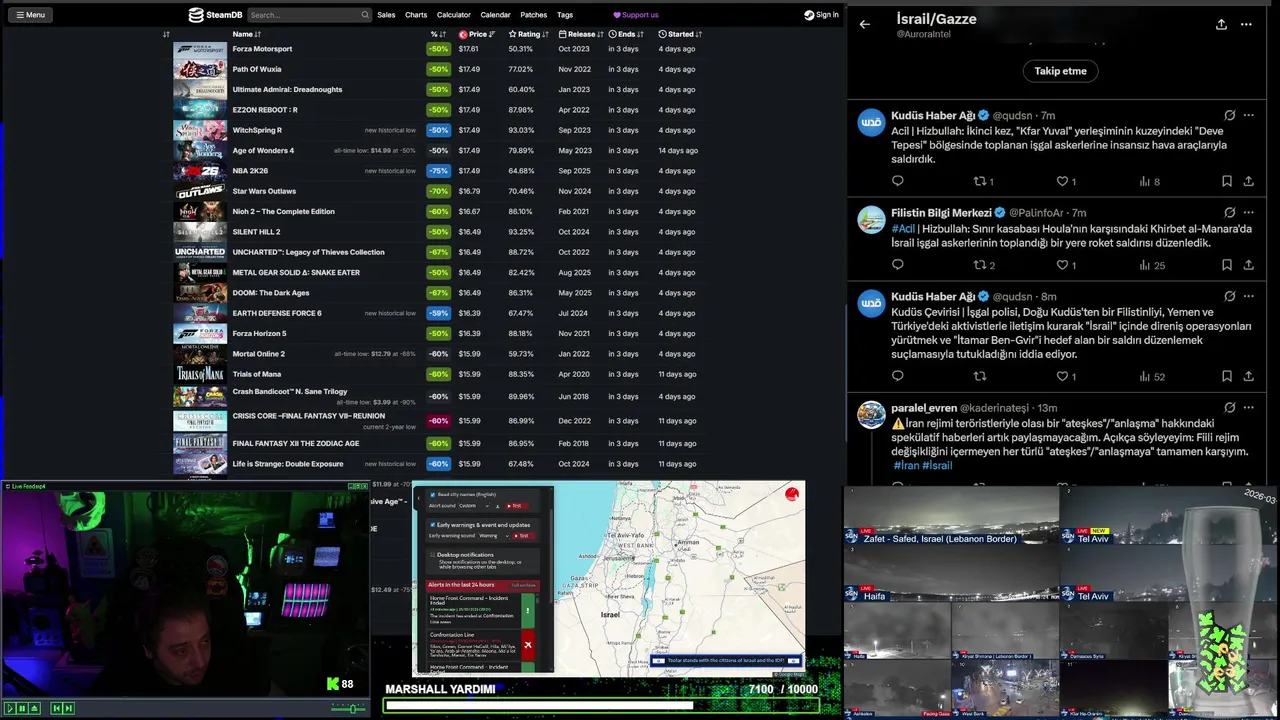Open the Path Of Wuxia game link
The width and height of the screenshot is (1280, 720).
(257, 69)
